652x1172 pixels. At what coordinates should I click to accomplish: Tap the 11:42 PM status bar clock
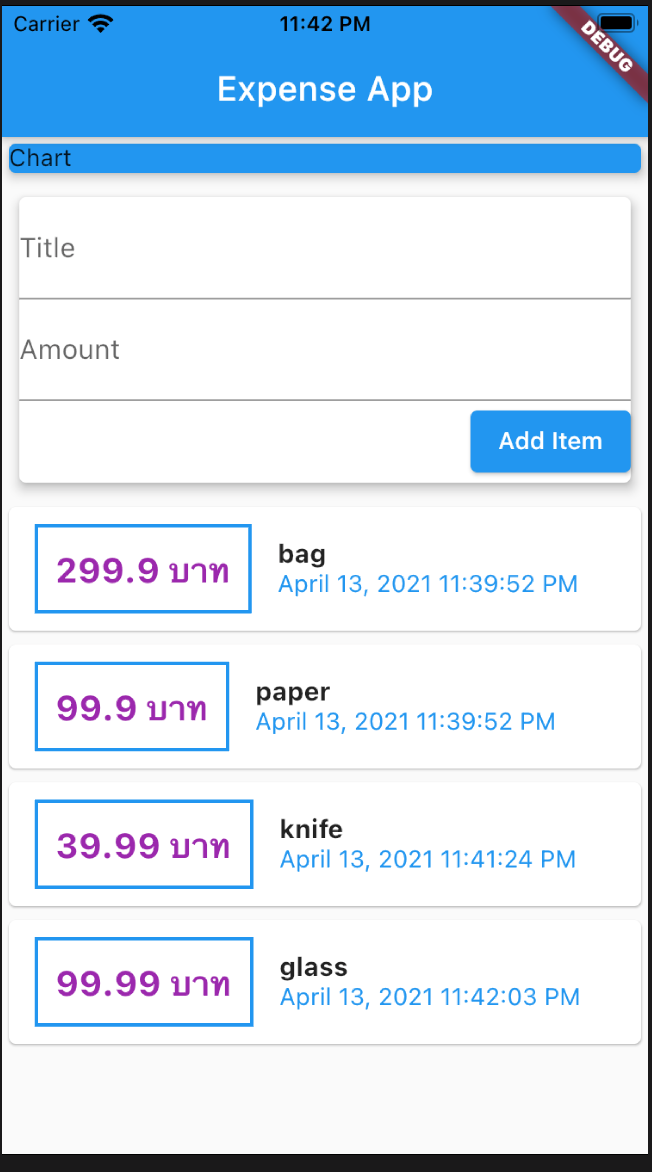tap(325, 24)
